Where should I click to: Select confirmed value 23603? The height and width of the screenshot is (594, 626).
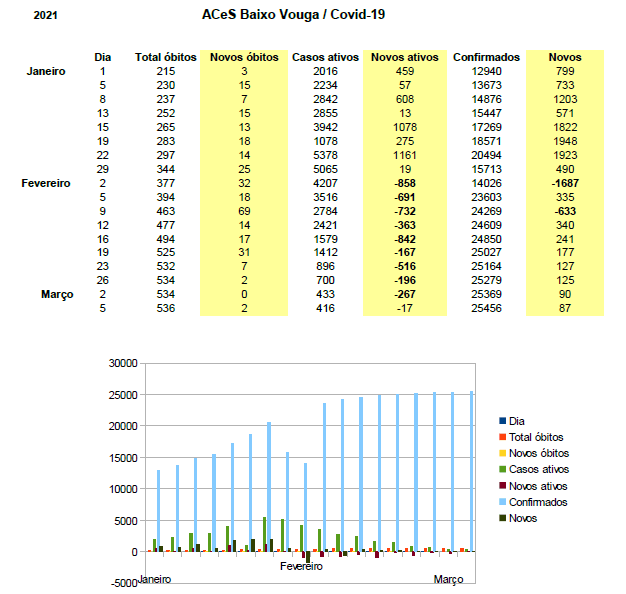(x=486, y=197)
